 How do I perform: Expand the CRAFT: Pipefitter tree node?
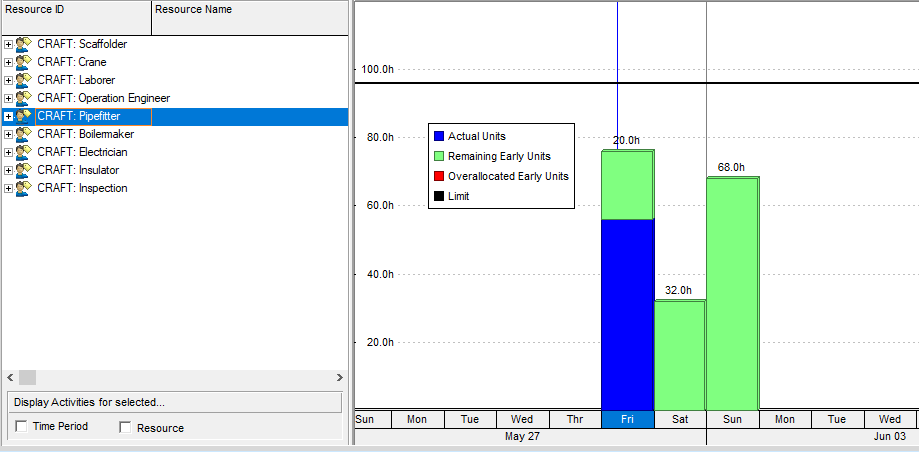tap(9, 116)
